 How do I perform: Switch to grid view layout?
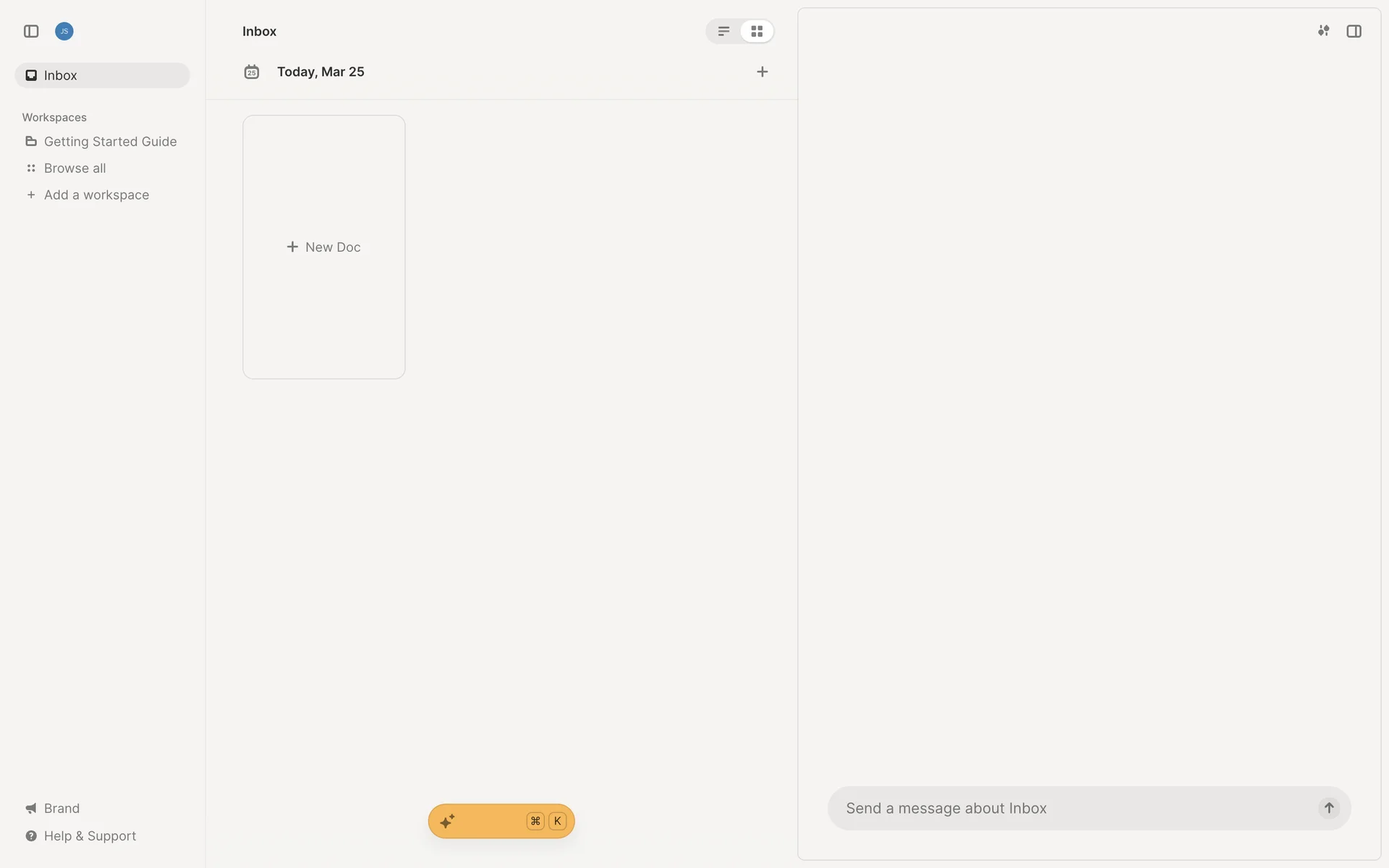tap(757, 31)
